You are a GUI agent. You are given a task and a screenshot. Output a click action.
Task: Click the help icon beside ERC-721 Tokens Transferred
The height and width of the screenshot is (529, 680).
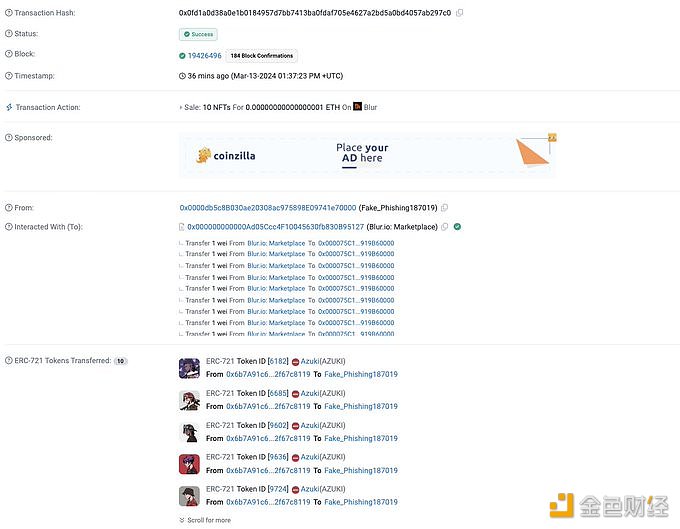coord(9,360)
